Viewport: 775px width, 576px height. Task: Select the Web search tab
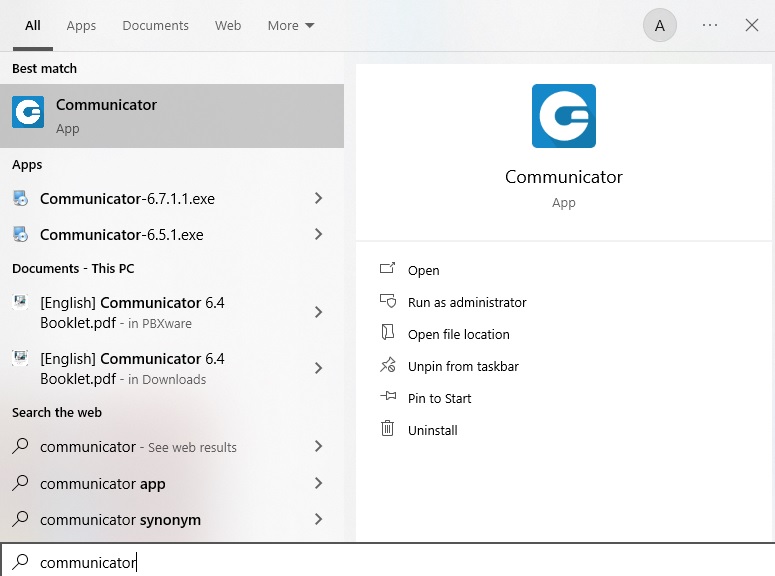pos(228,26)
